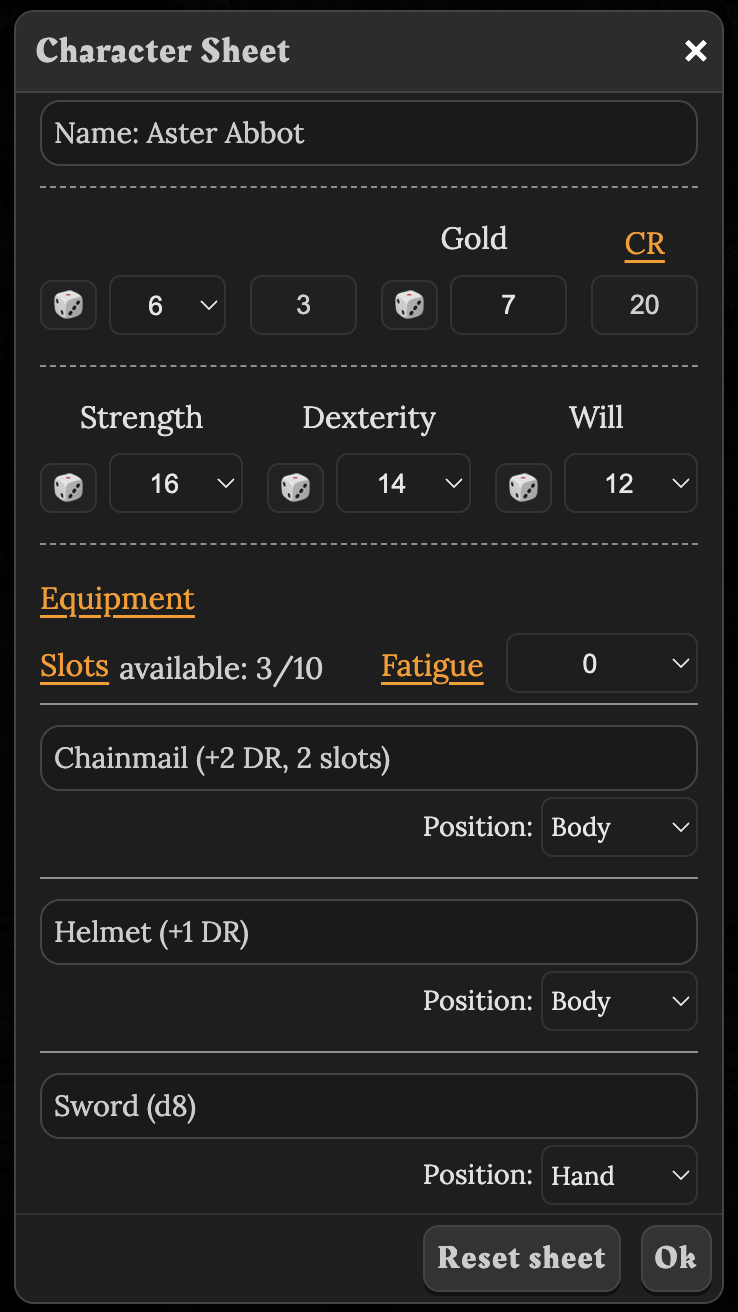Viewport: 738px width, 1312px height.
Task: Edit the Chainmail equipment entry
Action: coord(369,758)
